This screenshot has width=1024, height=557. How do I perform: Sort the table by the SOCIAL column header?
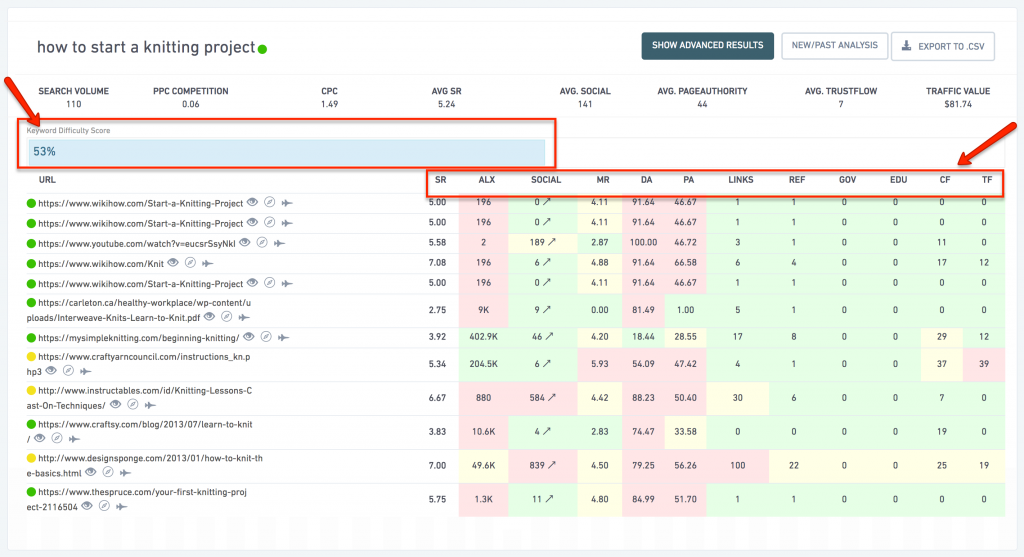point(546,180)
